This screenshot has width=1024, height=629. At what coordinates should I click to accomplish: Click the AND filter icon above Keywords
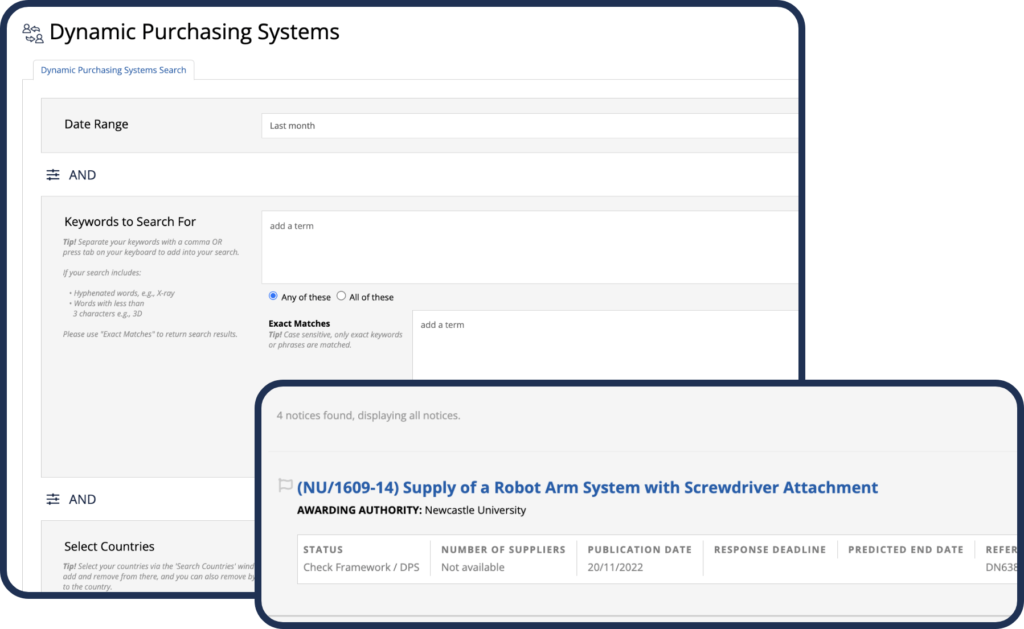click(53, 175)
